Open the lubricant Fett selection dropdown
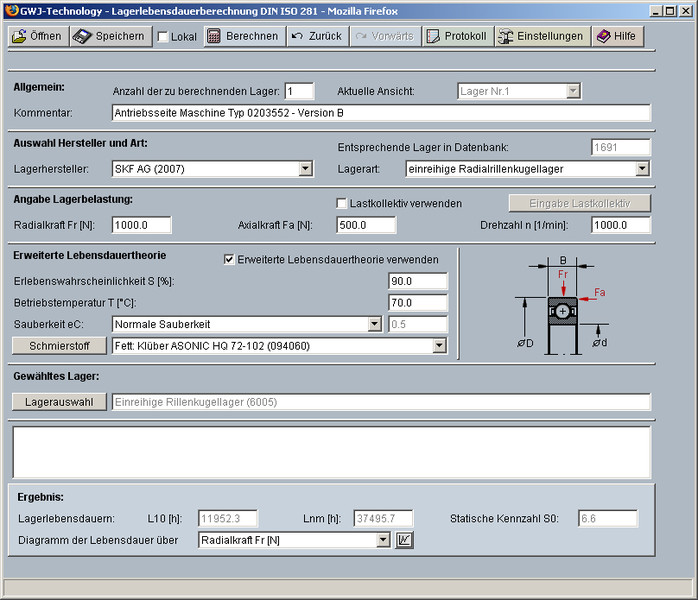The height and width of the screenshot is (600, 698). 439,346
